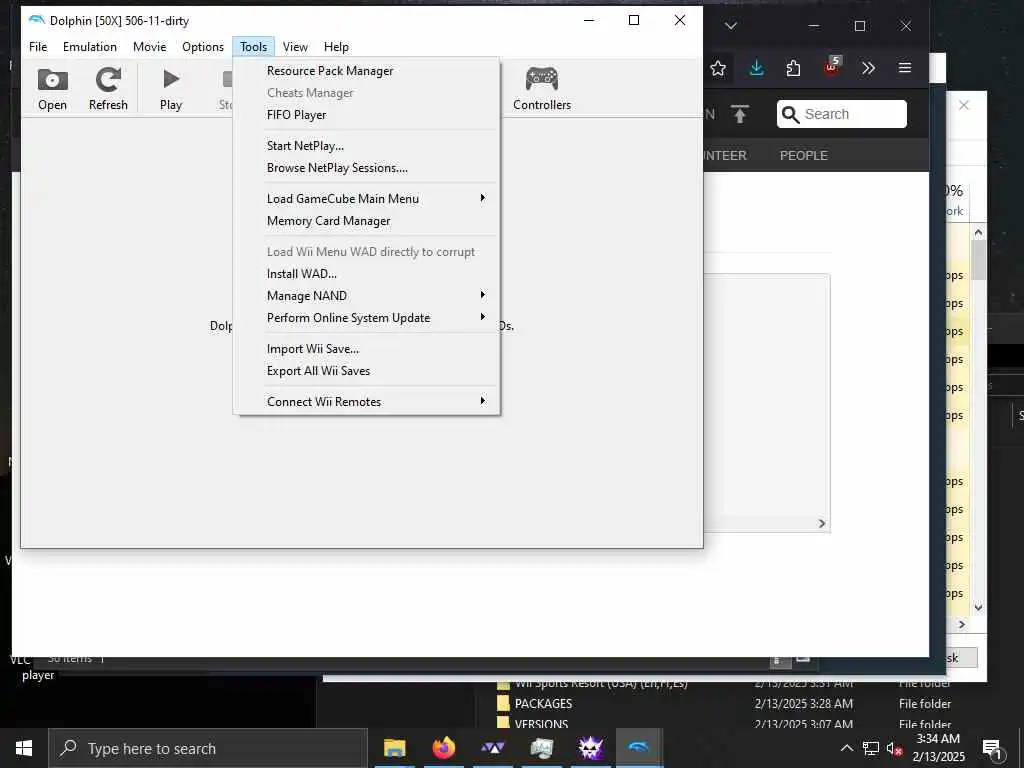Open the notification center icon
Screen dimensions: 1024x768
(x=992, y=749)
